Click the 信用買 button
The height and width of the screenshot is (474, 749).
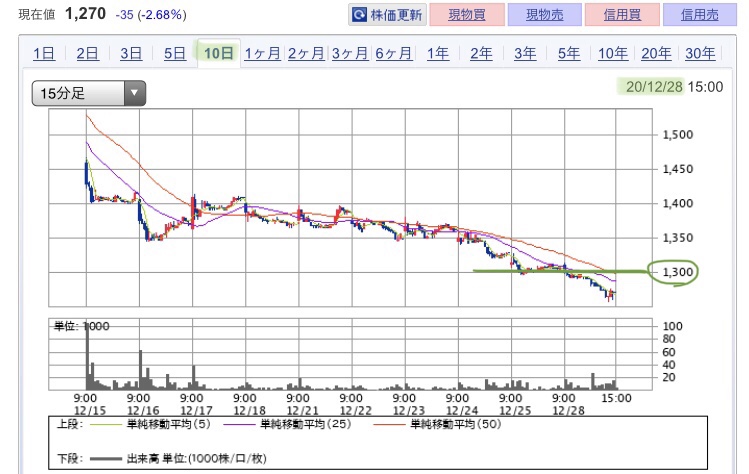[x=622, y=15]
